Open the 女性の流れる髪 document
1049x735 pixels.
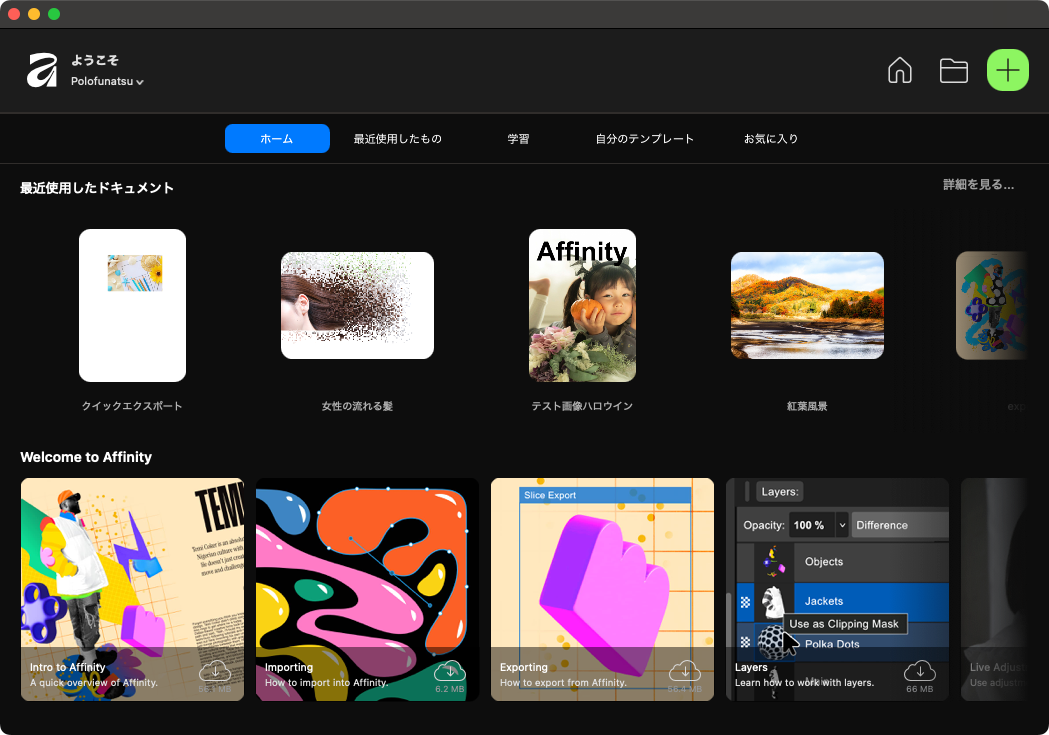(x=357, y=305)
